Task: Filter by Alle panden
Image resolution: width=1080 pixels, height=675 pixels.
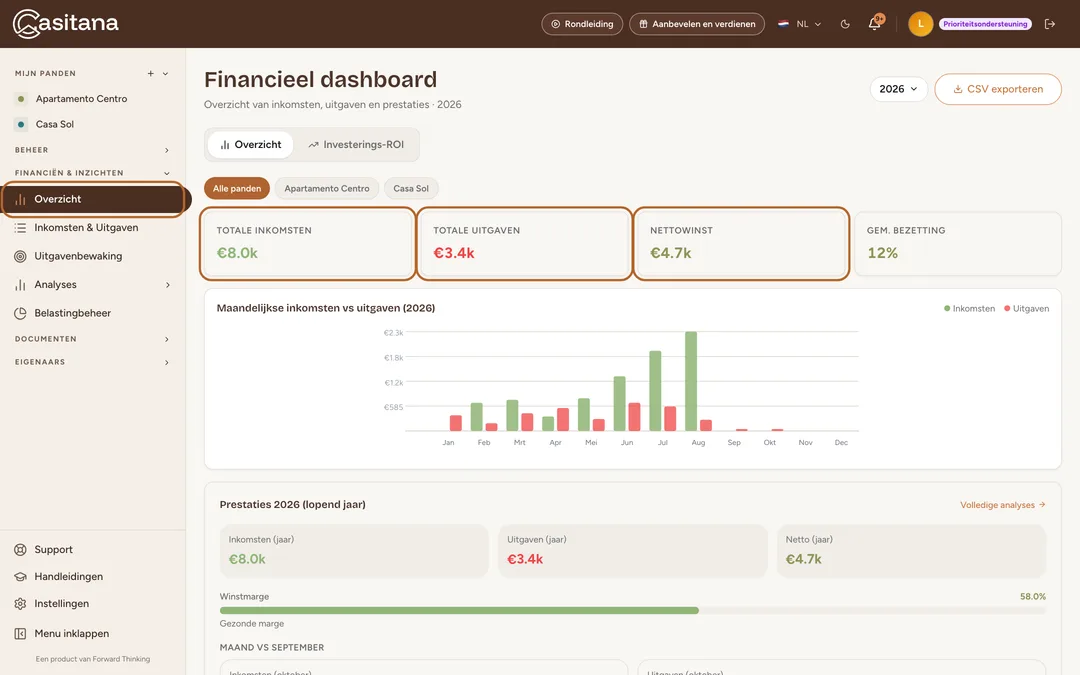Action: click(x=237, y=188)
